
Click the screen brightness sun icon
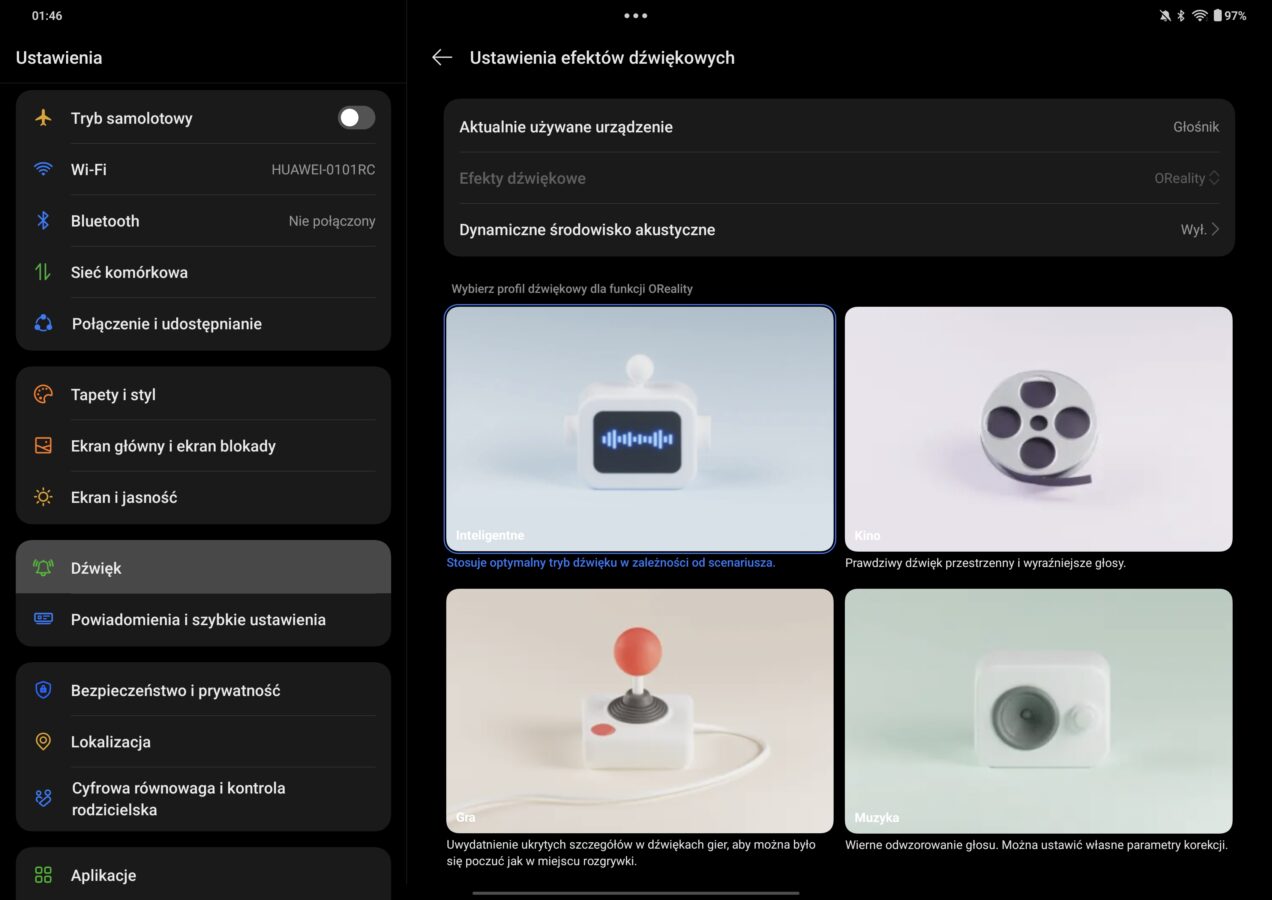43,497
